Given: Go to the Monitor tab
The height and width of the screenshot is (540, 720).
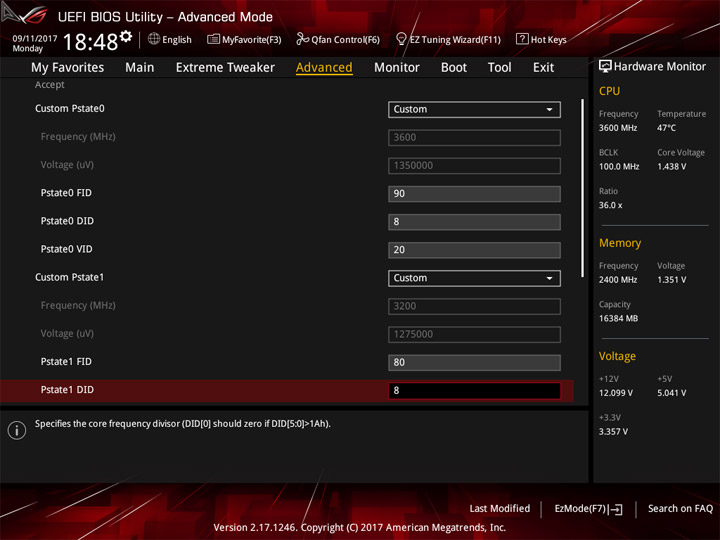Looking at the screenshot, I should point(397,68).
